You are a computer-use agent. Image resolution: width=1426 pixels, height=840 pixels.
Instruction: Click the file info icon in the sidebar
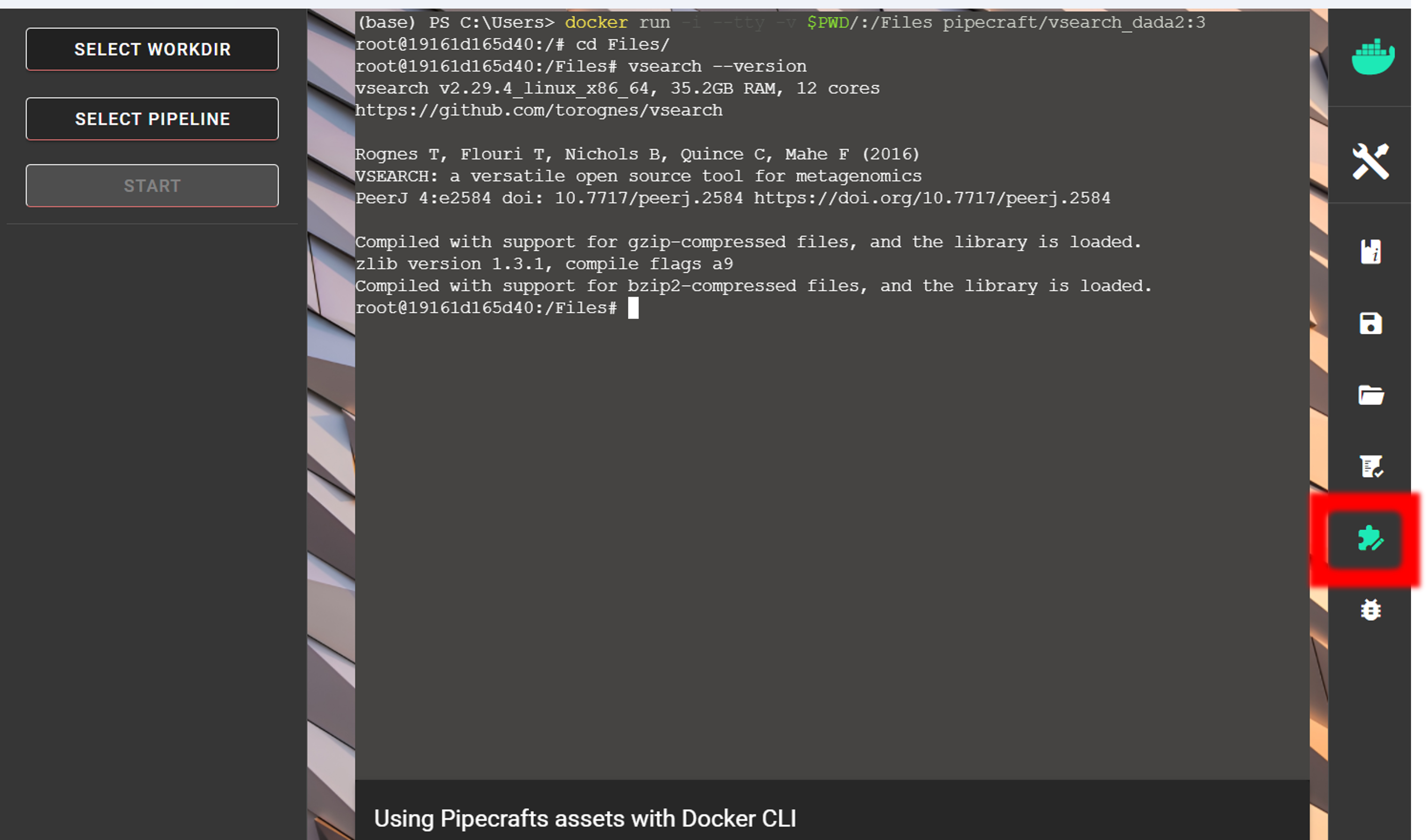1370,252
